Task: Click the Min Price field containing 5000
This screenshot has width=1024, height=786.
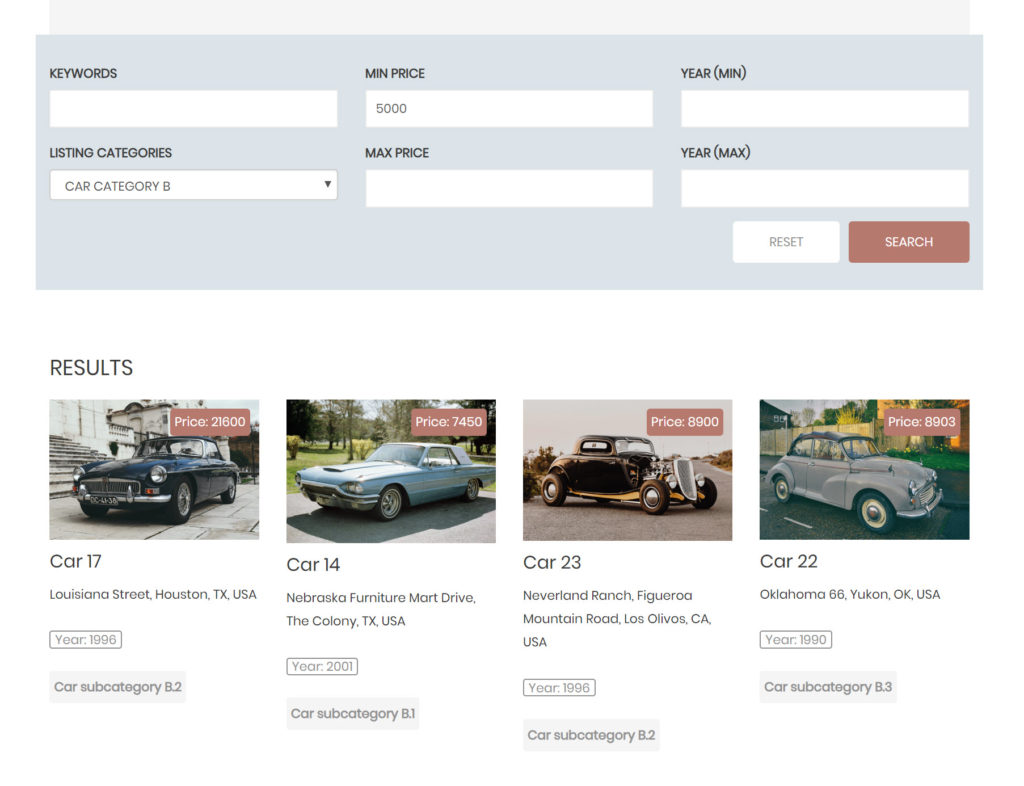Action: point(509,109)
